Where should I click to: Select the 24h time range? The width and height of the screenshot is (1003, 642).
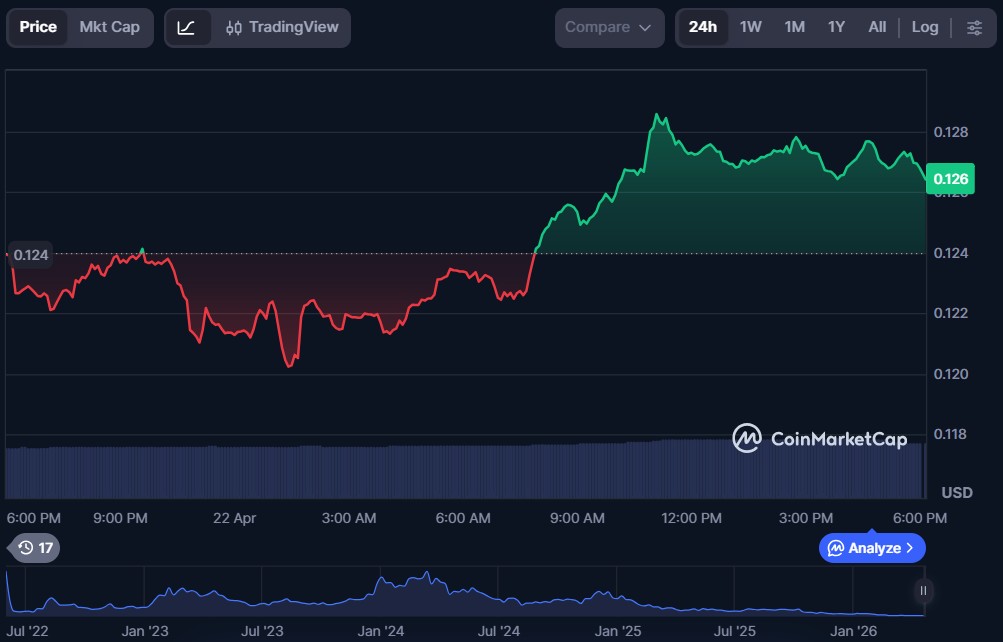pos(702,28)
